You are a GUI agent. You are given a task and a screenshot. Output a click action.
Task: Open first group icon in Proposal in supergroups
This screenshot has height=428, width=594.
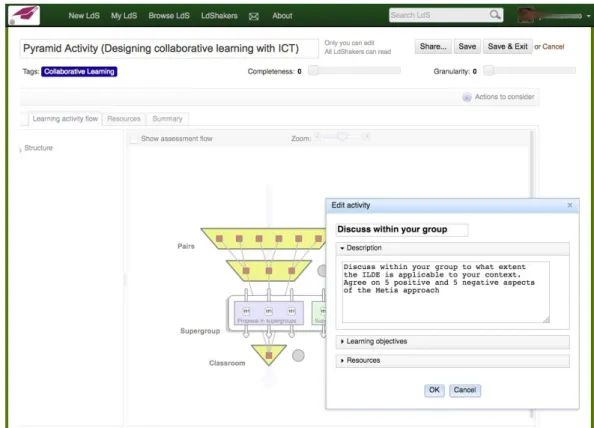point(246,311)
